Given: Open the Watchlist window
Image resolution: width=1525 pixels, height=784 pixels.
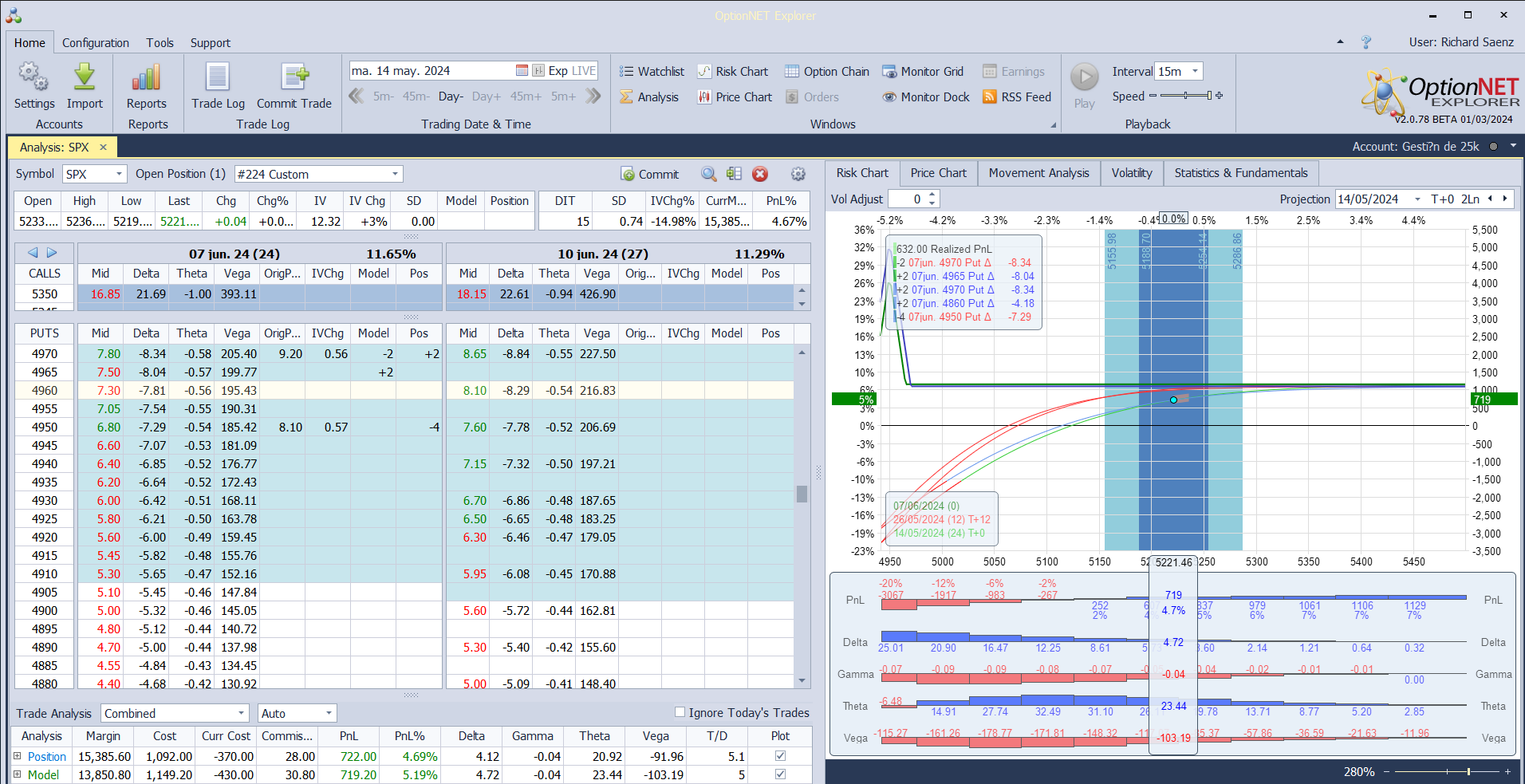Looking at the screenshot, I should click(652, 71).
